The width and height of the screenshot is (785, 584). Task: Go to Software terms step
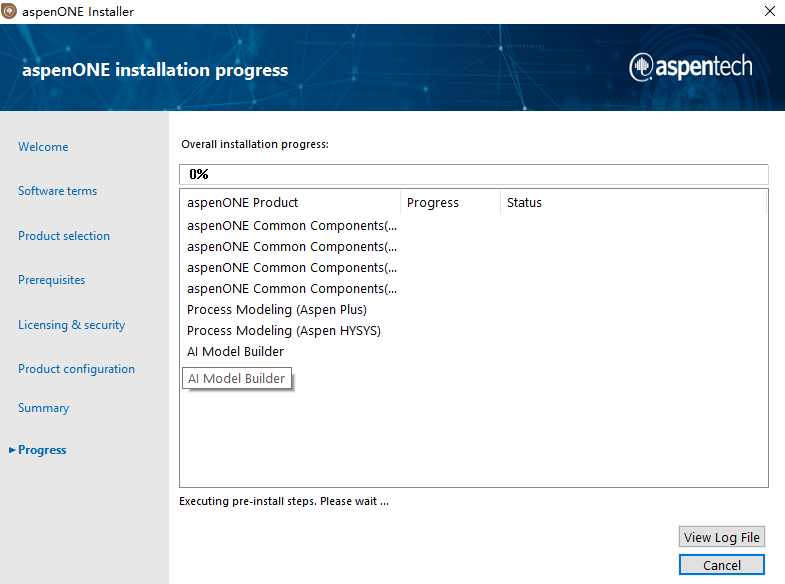point(57,191)
